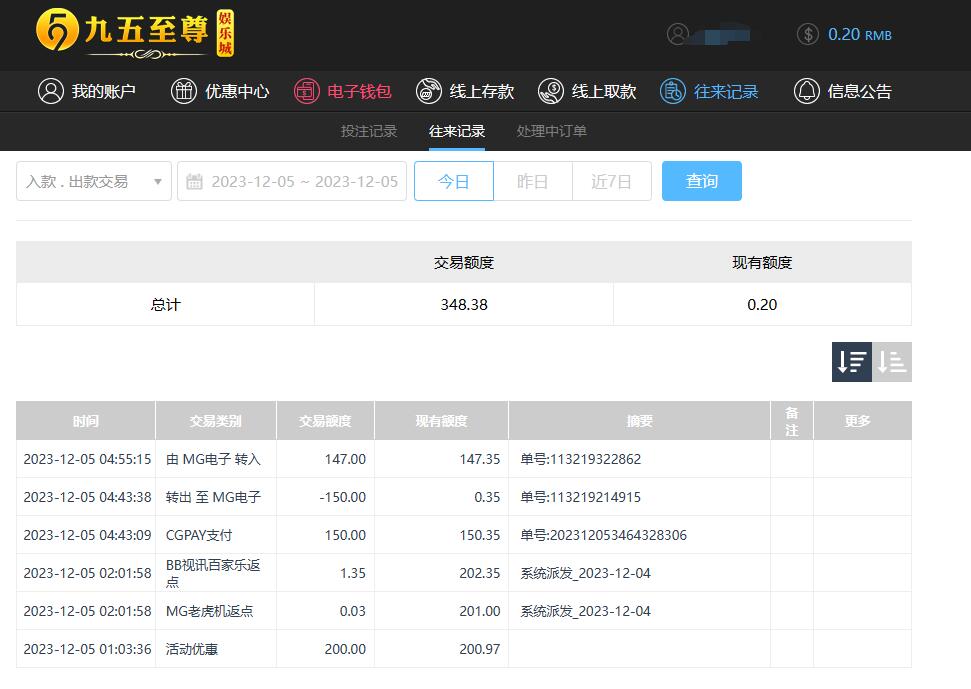The image size is (971, 689).
Task: Click the CGPAY支付 entry
Action: point(199,535)
